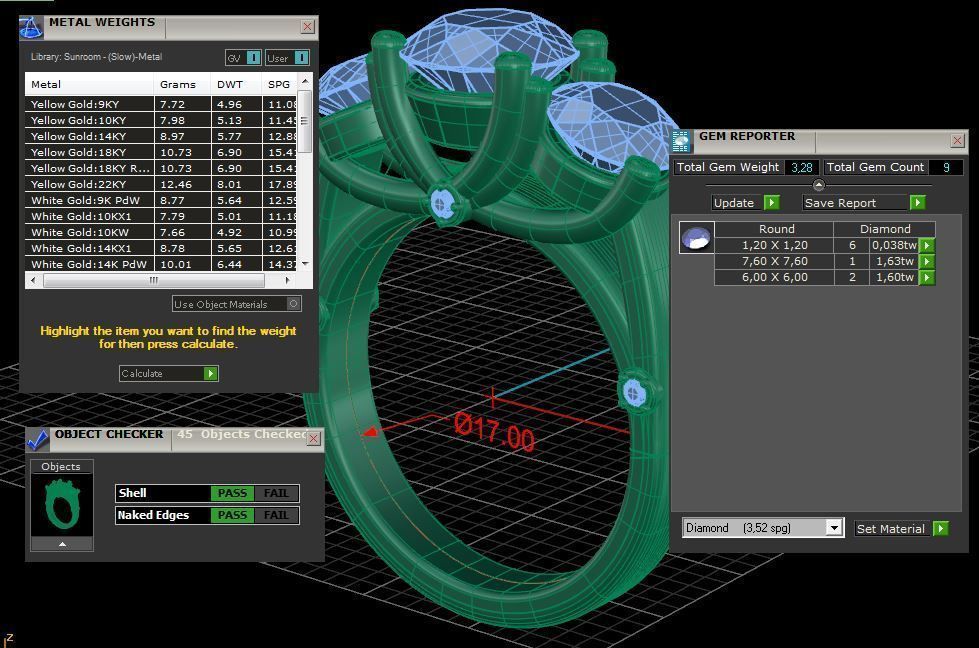
Task: Click green arrow for 0,038tw gem row
Action: [927, 245]
